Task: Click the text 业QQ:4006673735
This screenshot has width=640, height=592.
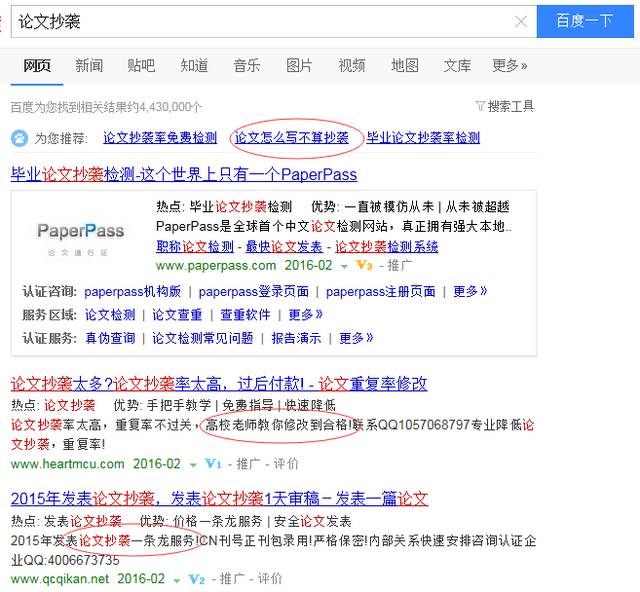Action: (65, 560)
